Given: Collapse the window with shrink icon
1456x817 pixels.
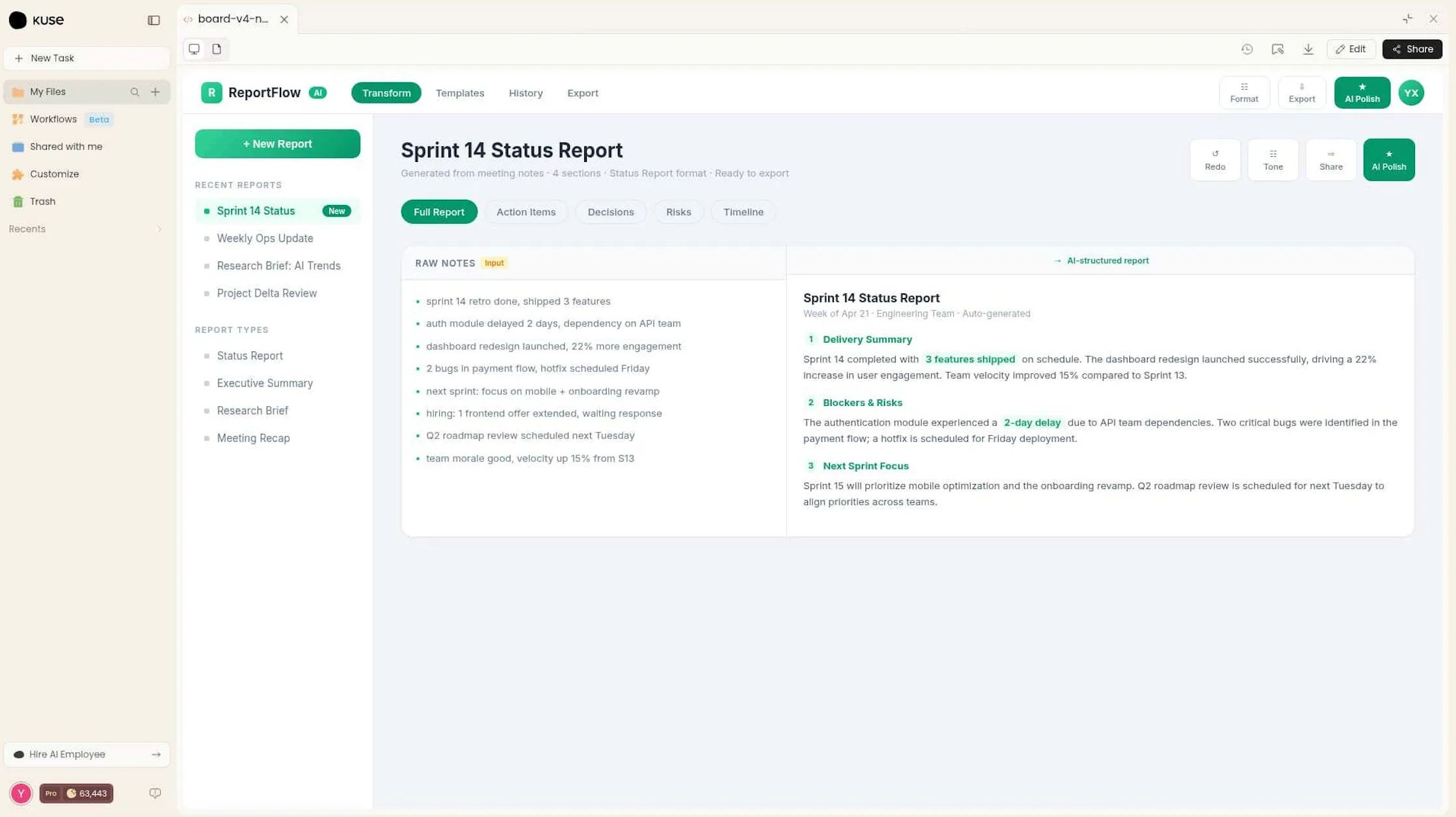Looking at the screenshot, I should [1407, 19].
